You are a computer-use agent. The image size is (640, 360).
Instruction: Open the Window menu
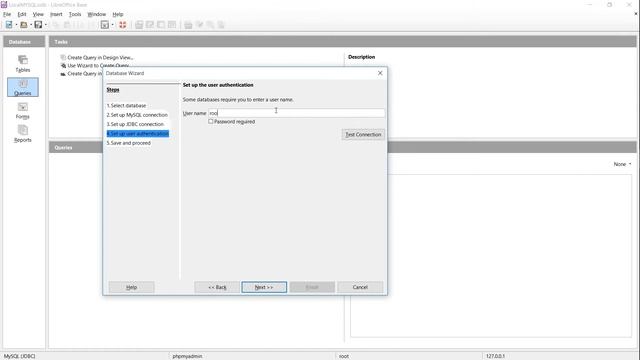[x=96, y=14]
